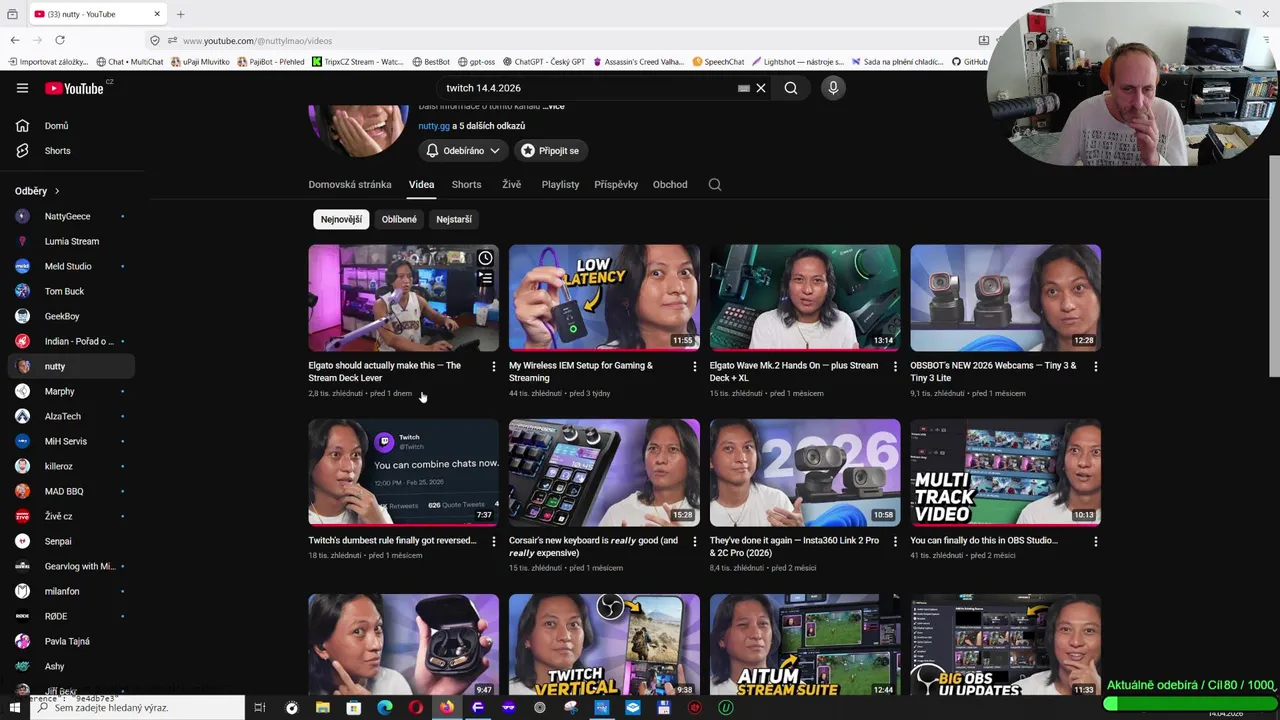Screen dimensions: 1280x720
Task: Open 'They've done it again — Insta360' title
Action: click(794, 546)
